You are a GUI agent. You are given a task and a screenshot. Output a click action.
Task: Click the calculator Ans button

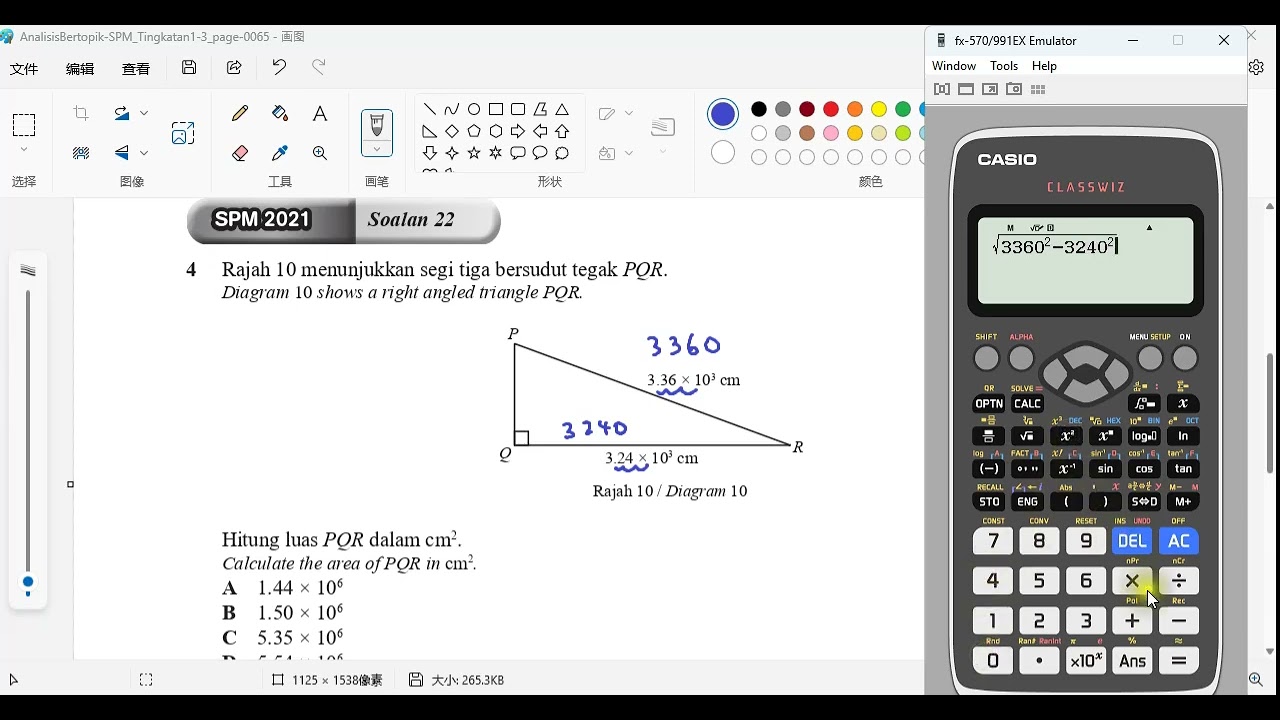[1132, 661]
